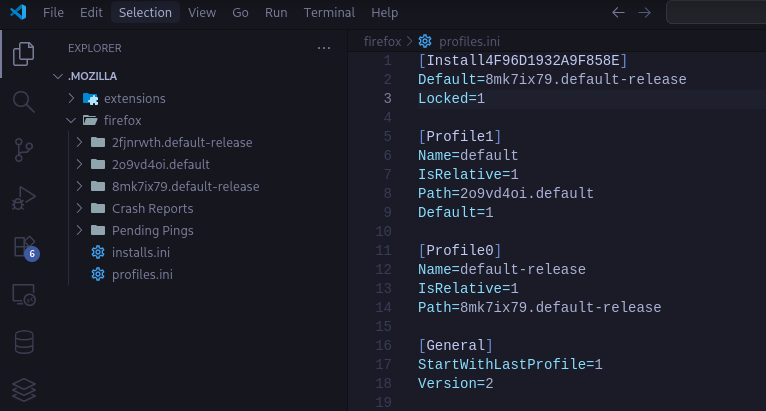The height and width of the screenshot is (411, 766).
Task: Click StartWithLastProfile=1 on line 17
Action: tap(510, 365)
